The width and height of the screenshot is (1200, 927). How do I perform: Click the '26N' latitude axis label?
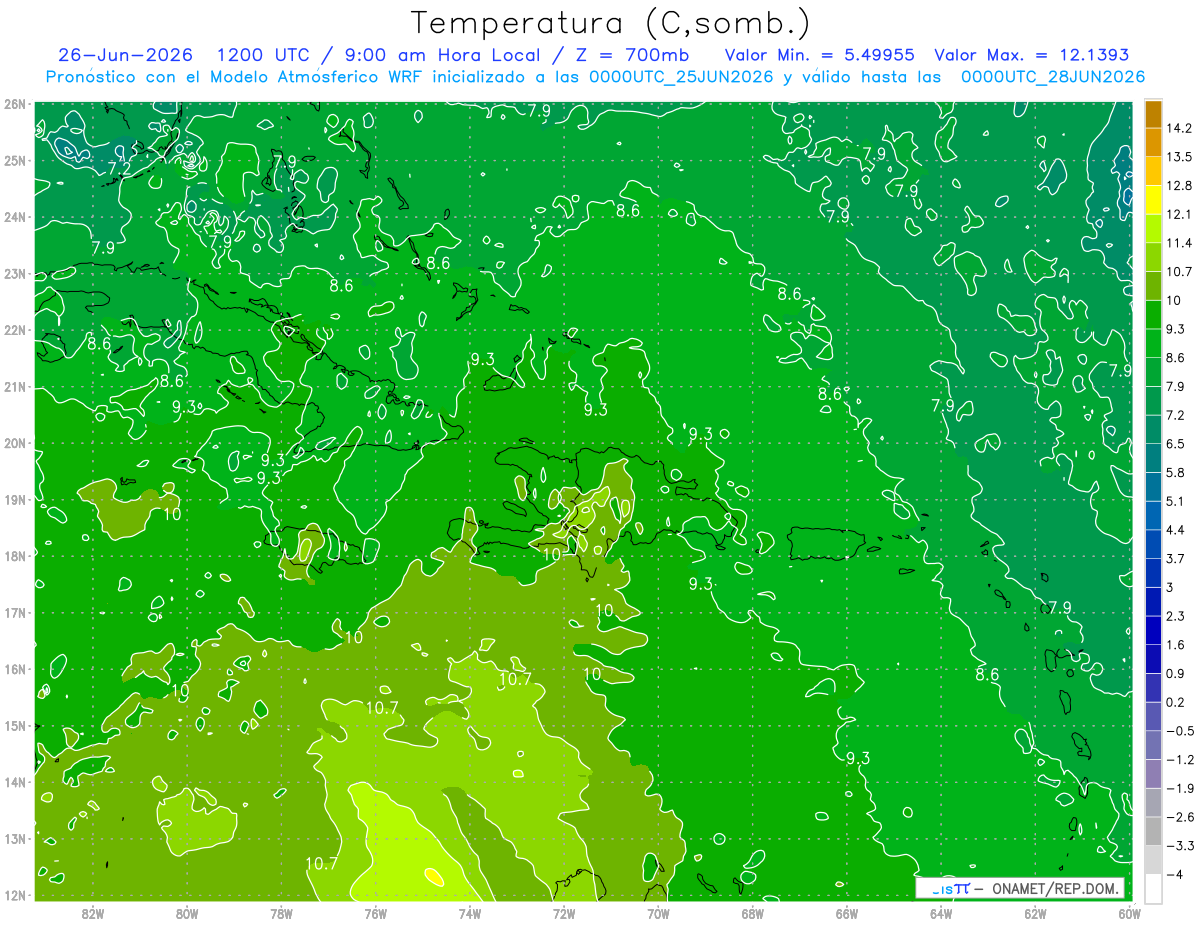tap(14, 104)
